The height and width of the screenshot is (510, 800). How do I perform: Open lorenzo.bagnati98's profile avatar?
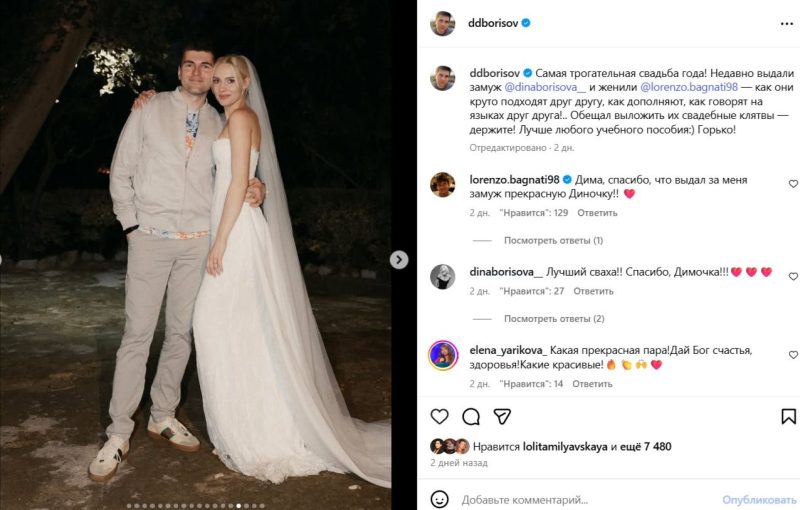443,185
